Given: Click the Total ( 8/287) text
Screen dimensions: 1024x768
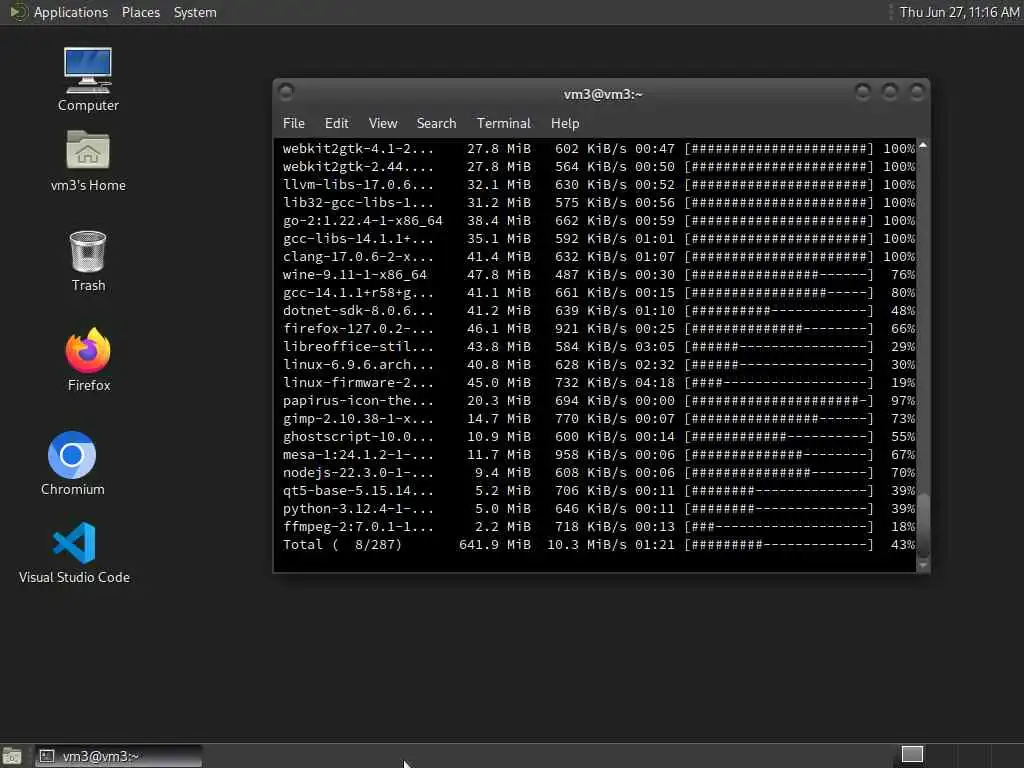Looking at the screenshot, I should (x=342, y=545).
